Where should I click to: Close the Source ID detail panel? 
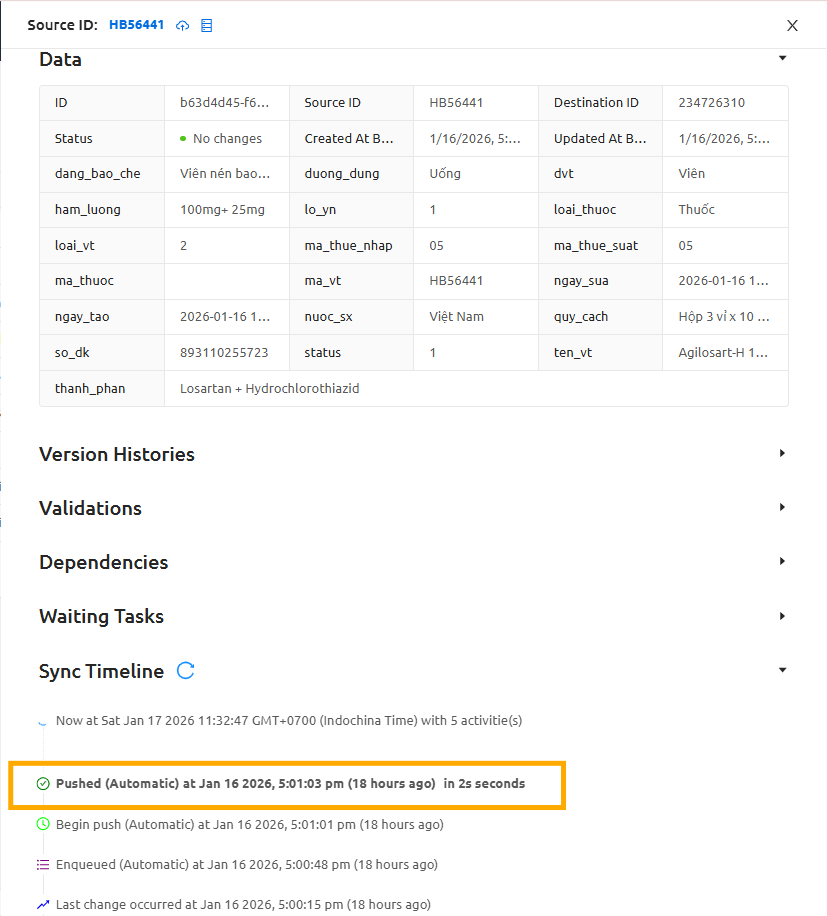tap(792, 25)
